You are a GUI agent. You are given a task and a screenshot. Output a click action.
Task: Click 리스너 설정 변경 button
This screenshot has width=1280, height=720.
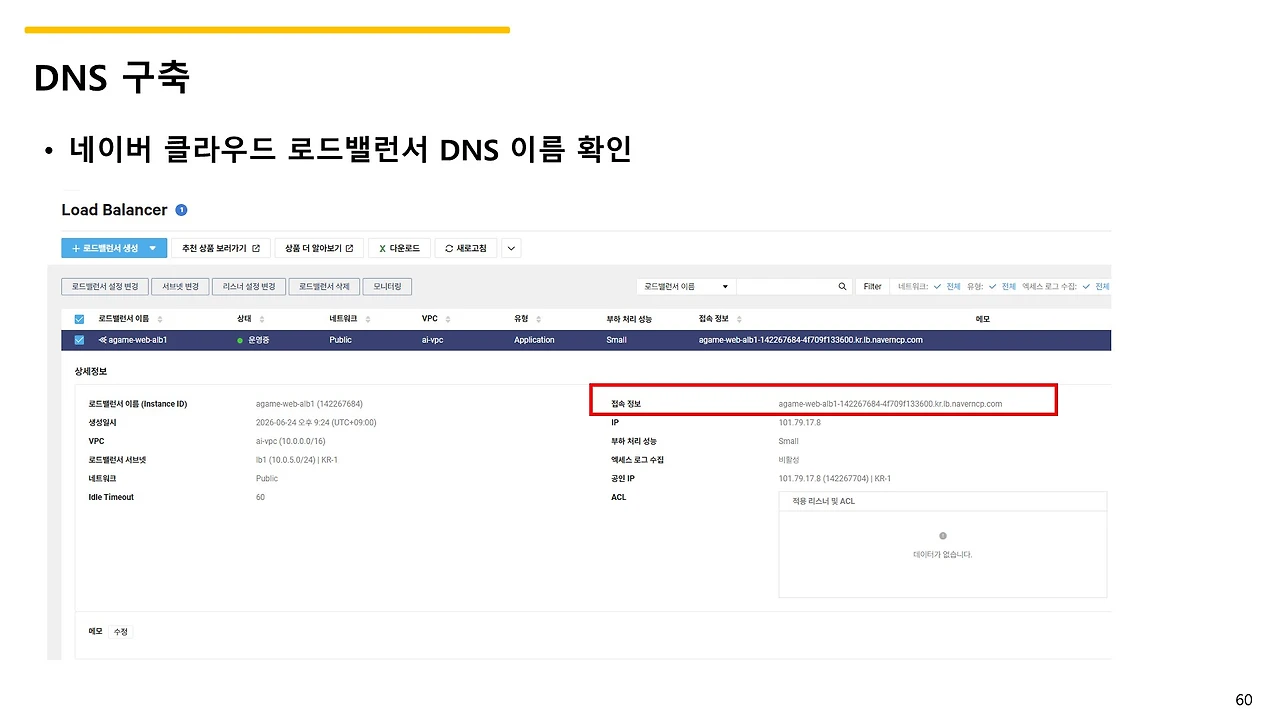[249, 286]
